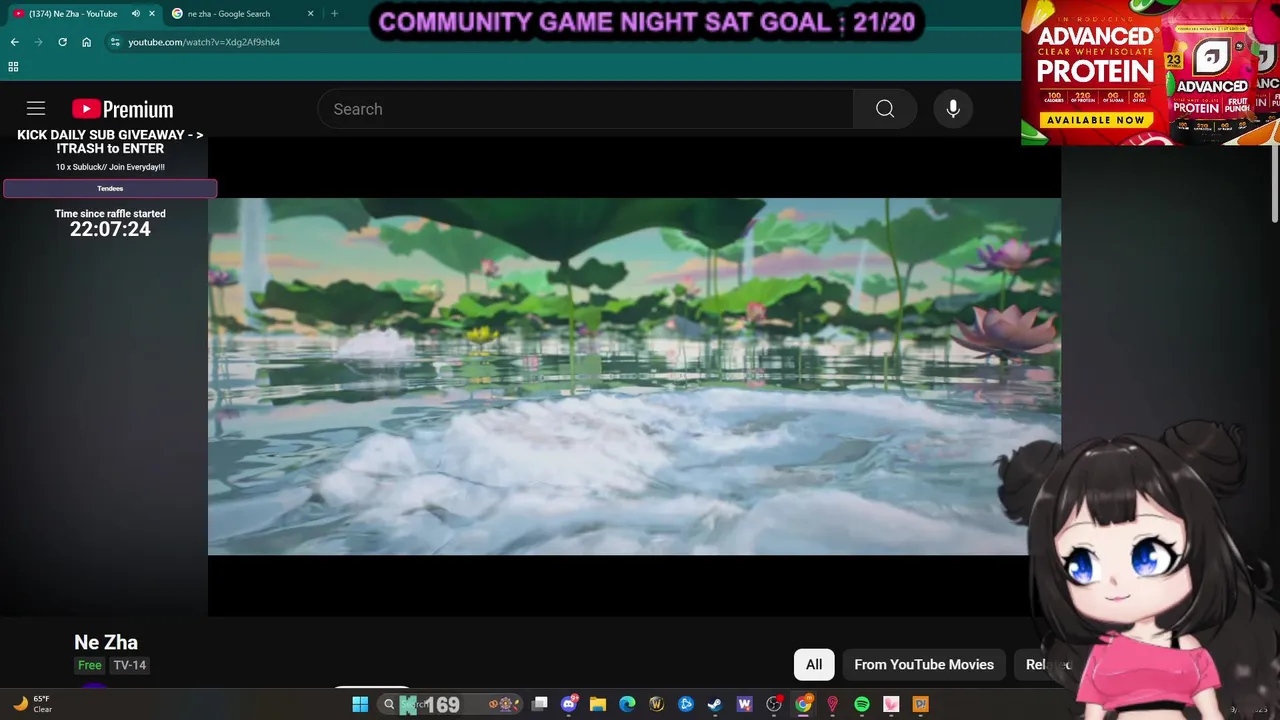
Task: Open Battle.net from the taskbar
Action: pos(686,704)
